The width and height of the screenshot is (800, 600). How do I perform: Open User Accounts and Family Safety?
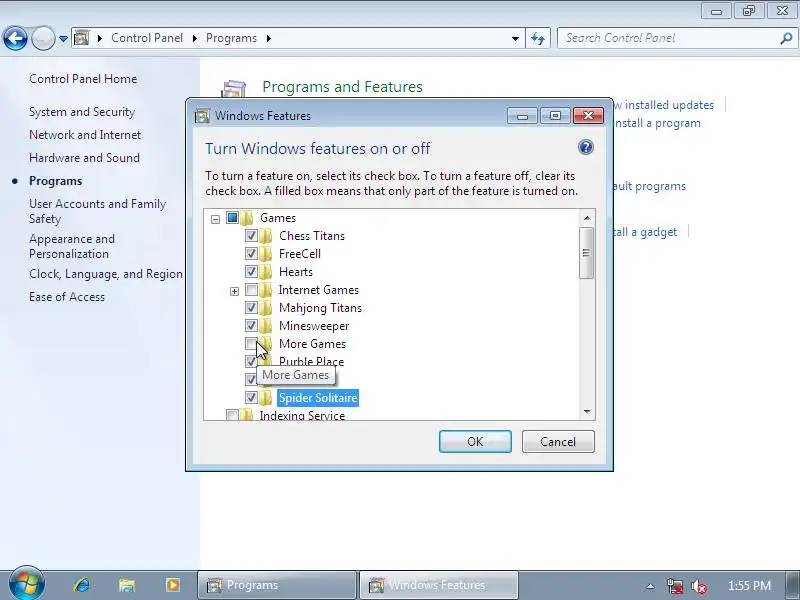pyautogui.click(x=97, y=211)
